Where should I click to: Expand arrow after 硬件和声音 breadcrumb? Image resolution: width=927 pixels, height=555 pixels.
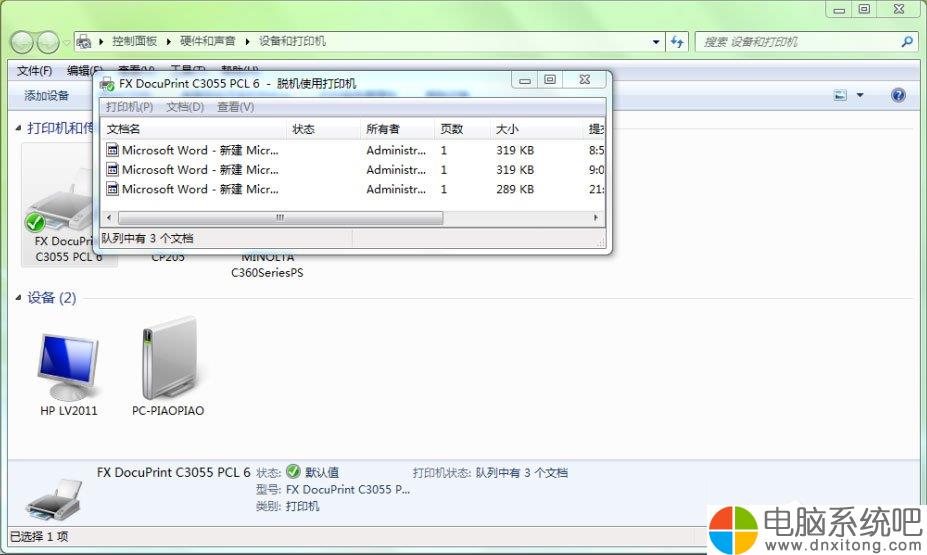pos(247,41)
